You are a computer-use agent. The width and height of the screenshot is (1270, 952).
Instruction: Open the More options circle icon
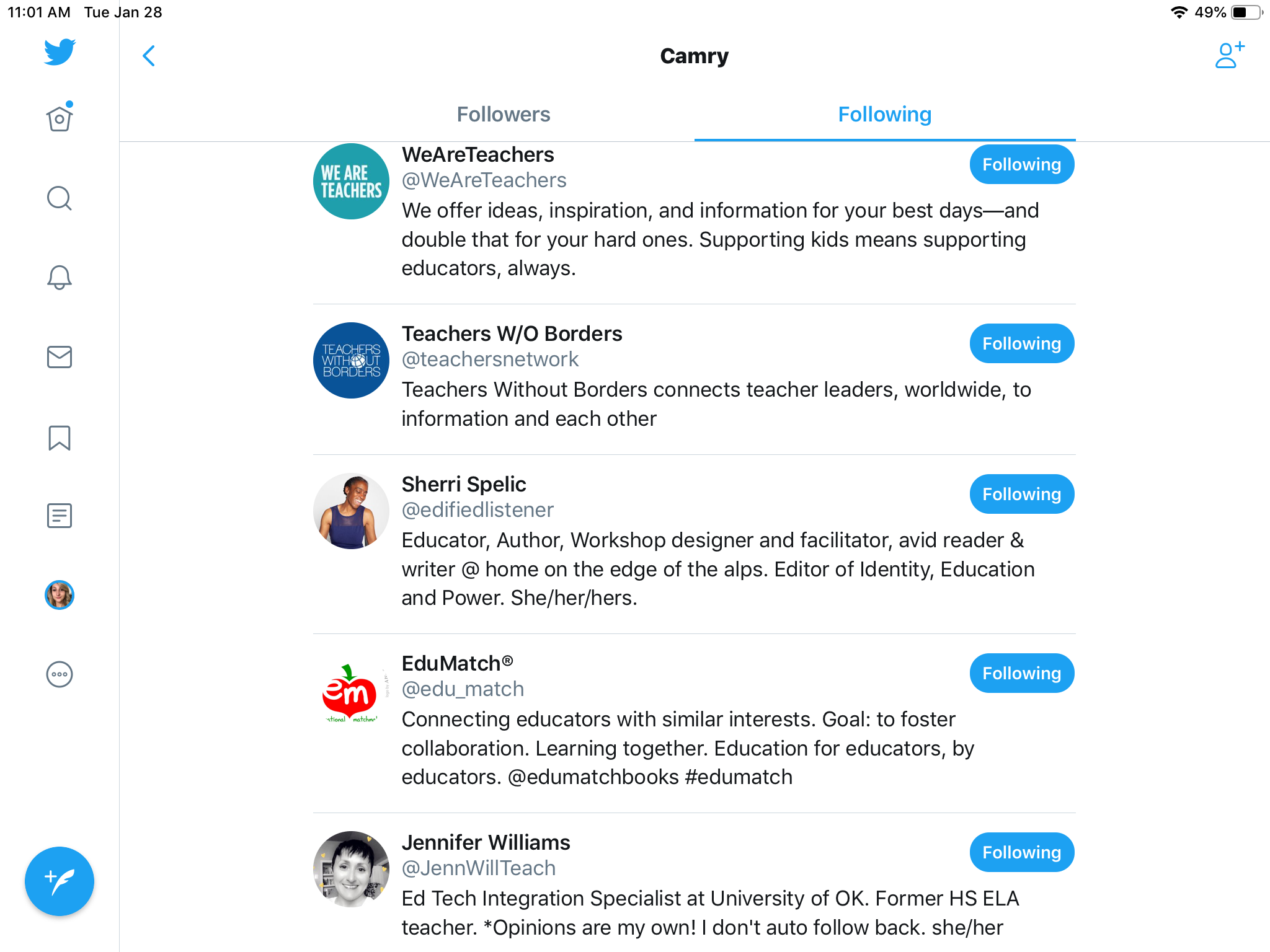[60, 674]
